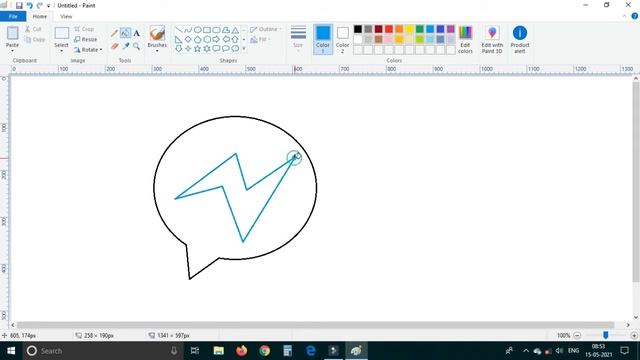640x360 pixels.
Task: Click the zoom slider handle
Action: pos(606,335)
